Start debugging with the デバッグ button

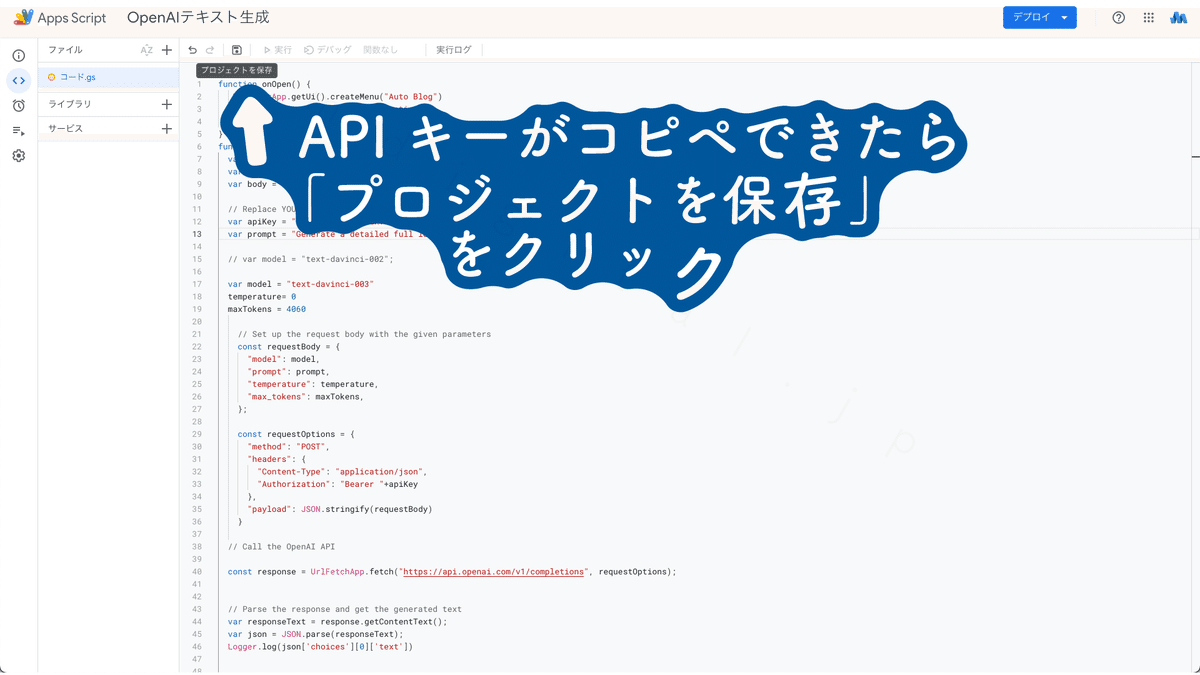tap(328, 50)
